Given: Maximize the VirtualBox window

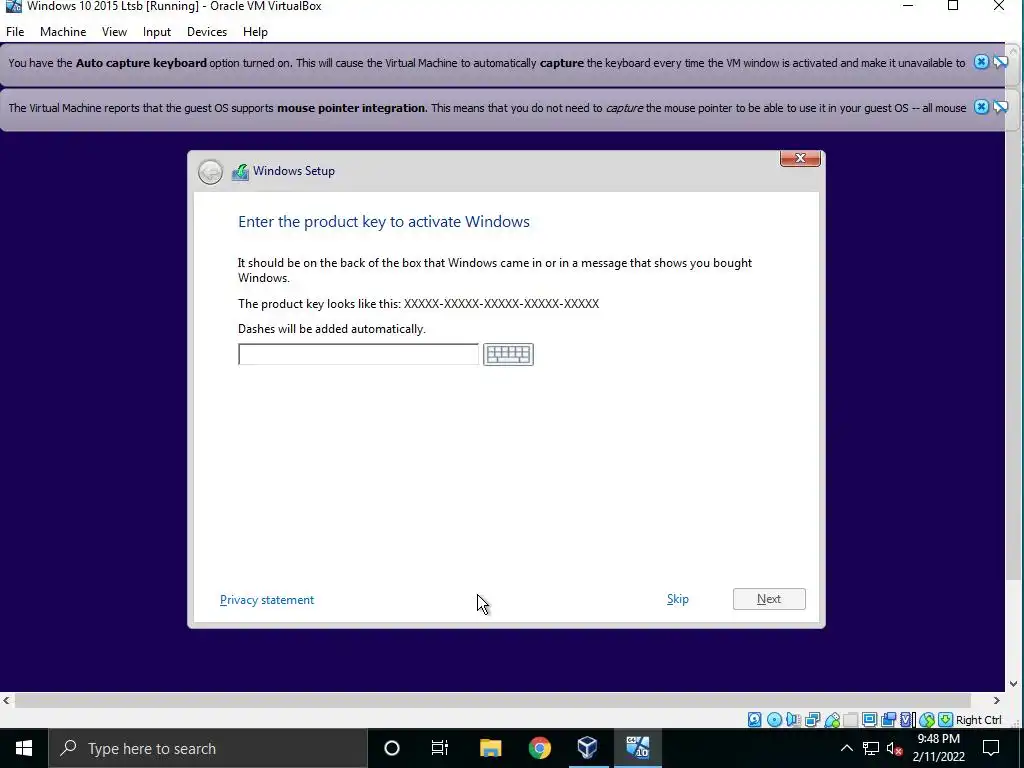Looking at the screenshot, I should (953, 6).
